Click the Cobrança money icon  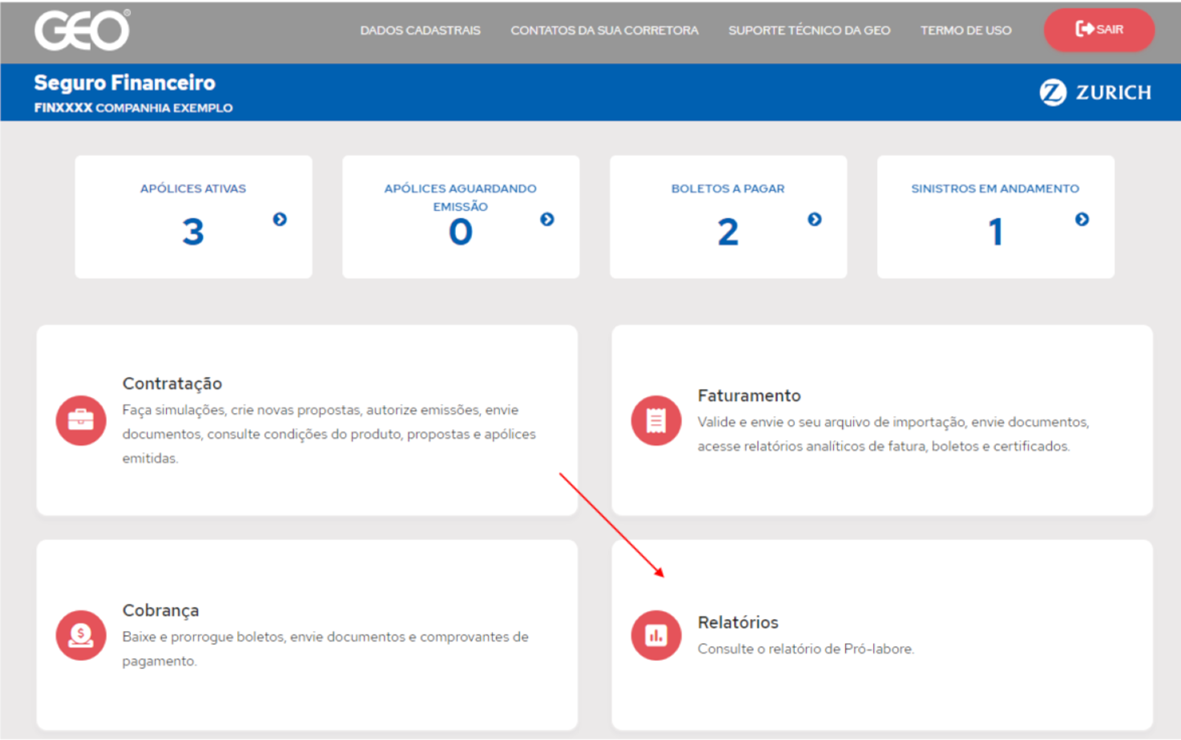click(81, 635)
